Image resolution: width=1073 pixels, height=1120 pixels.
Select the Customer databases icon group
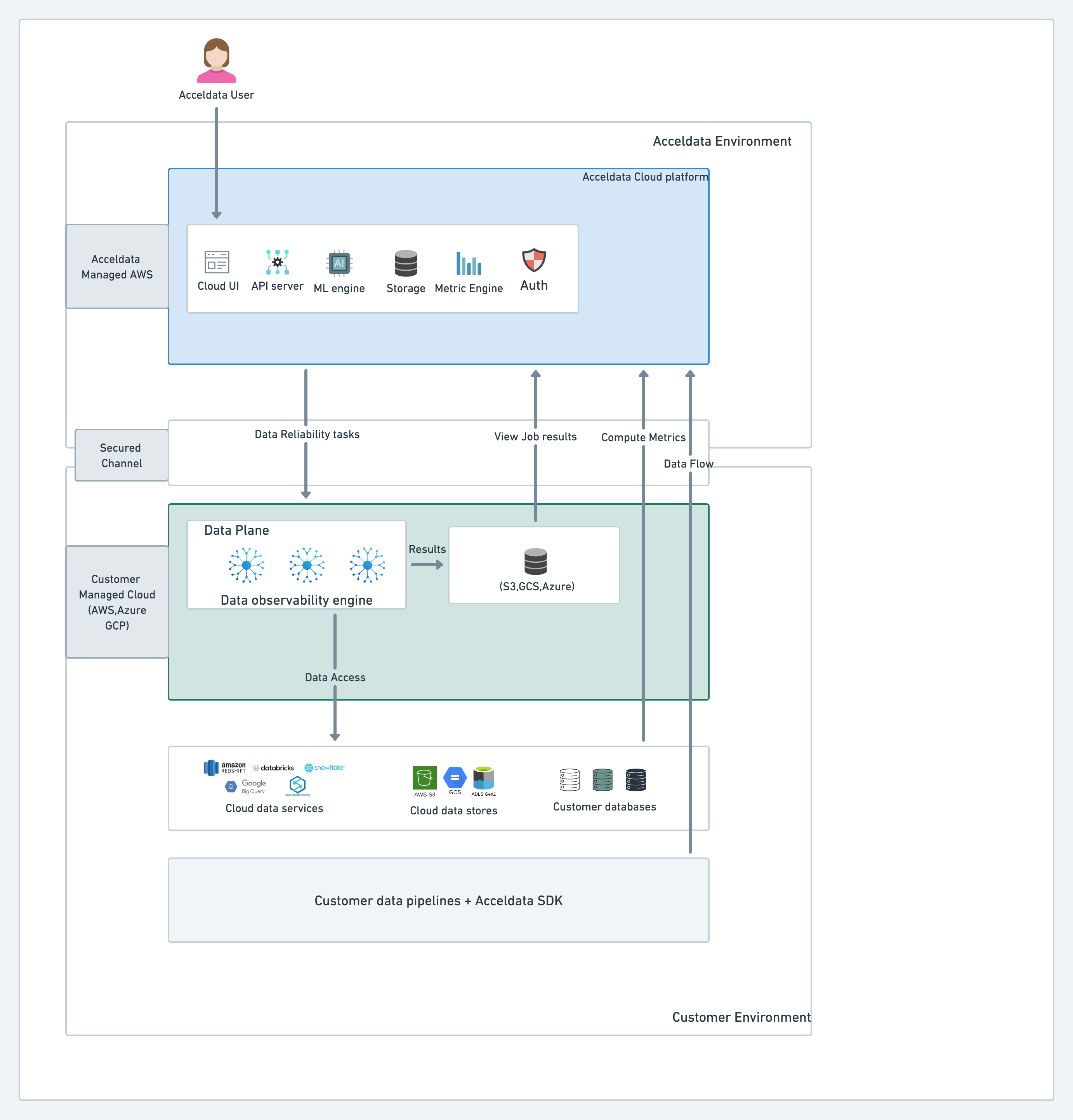click(x=603, y=779)
